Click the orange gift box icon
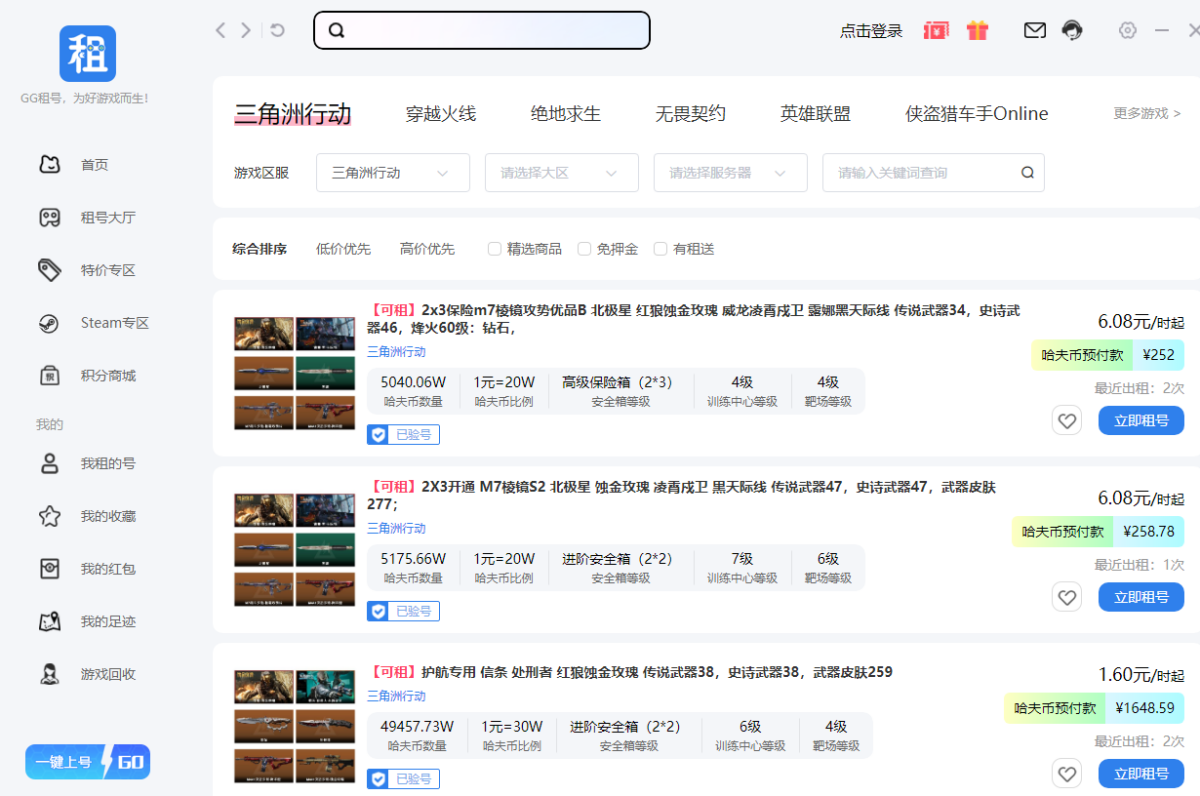The height and width of the screenshot is (796, 1200). [978, 30]
